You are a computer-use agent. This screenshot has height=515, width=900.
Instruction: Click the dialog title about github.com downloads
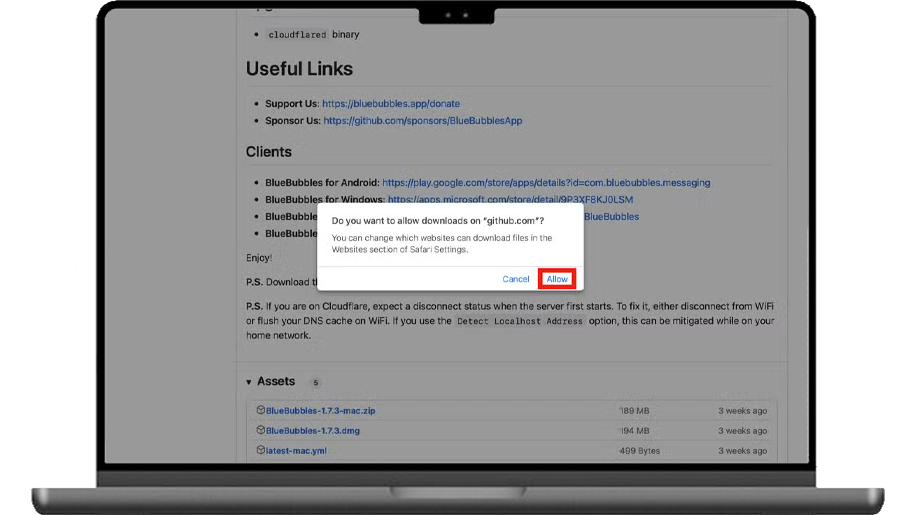(x=438, y=220)
